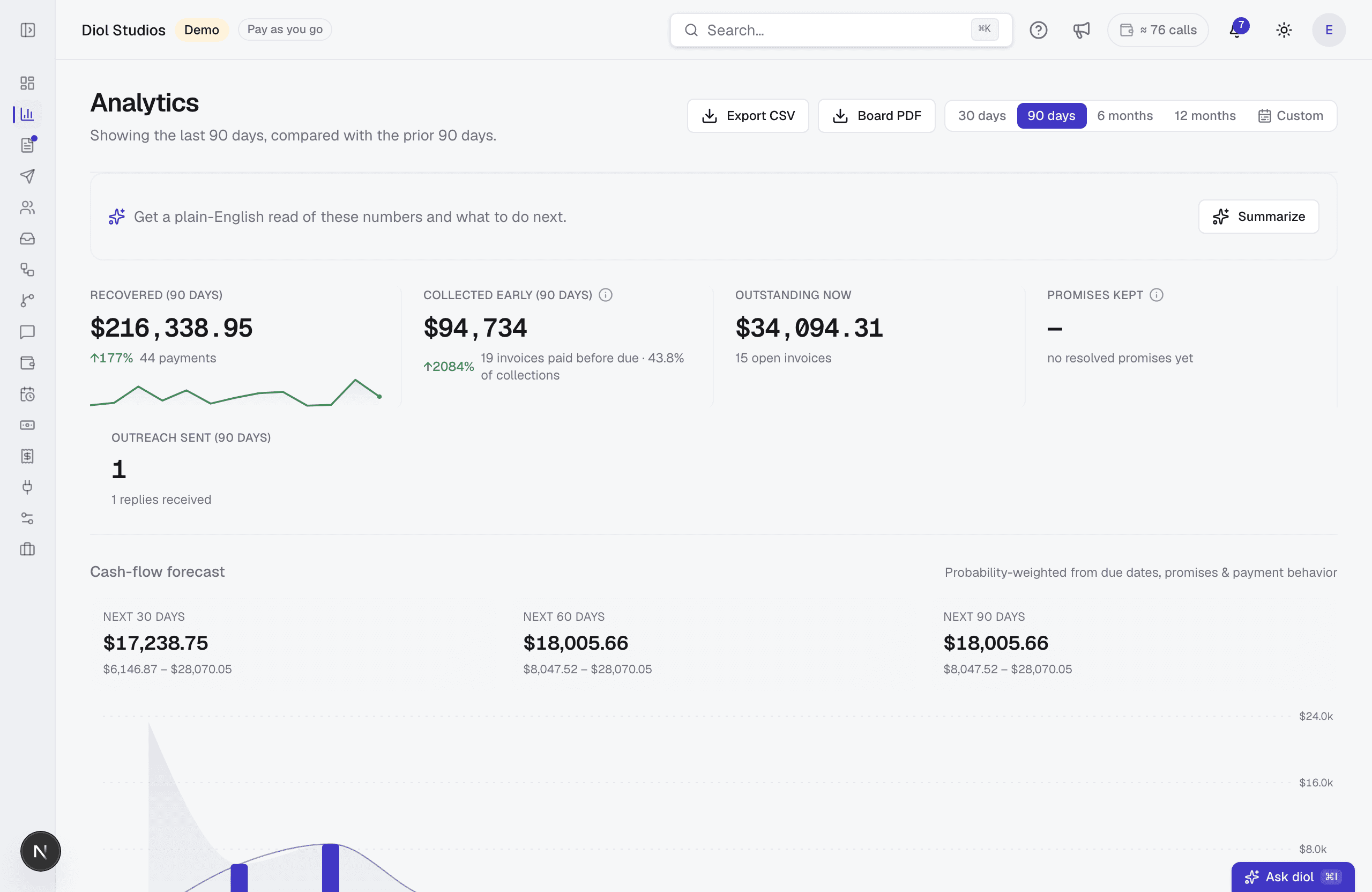1372x892 pixels.
Task: Open the Custom date range picker
Action: click(x=1290, y=116)
